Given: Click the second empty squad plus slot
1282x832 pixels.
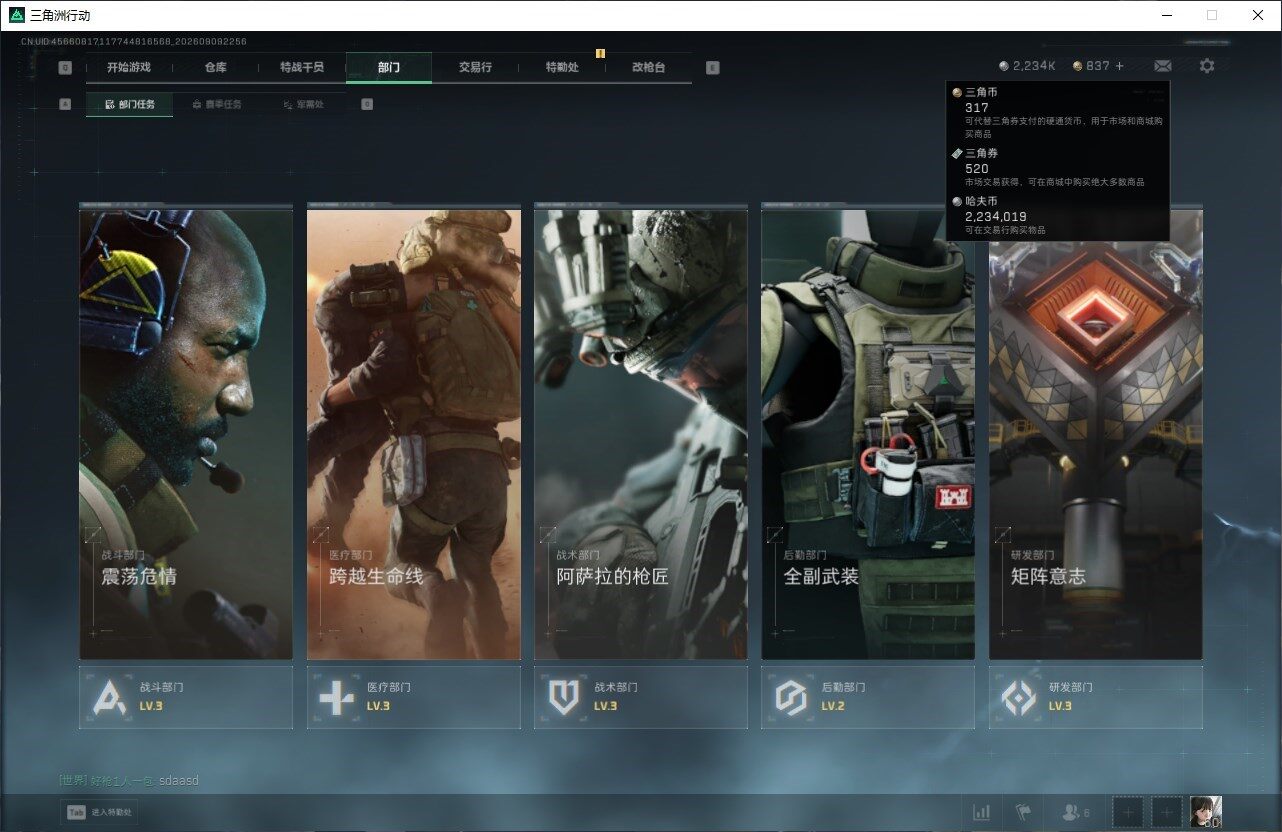Looking at the screenshot, I should (1167, 813).
